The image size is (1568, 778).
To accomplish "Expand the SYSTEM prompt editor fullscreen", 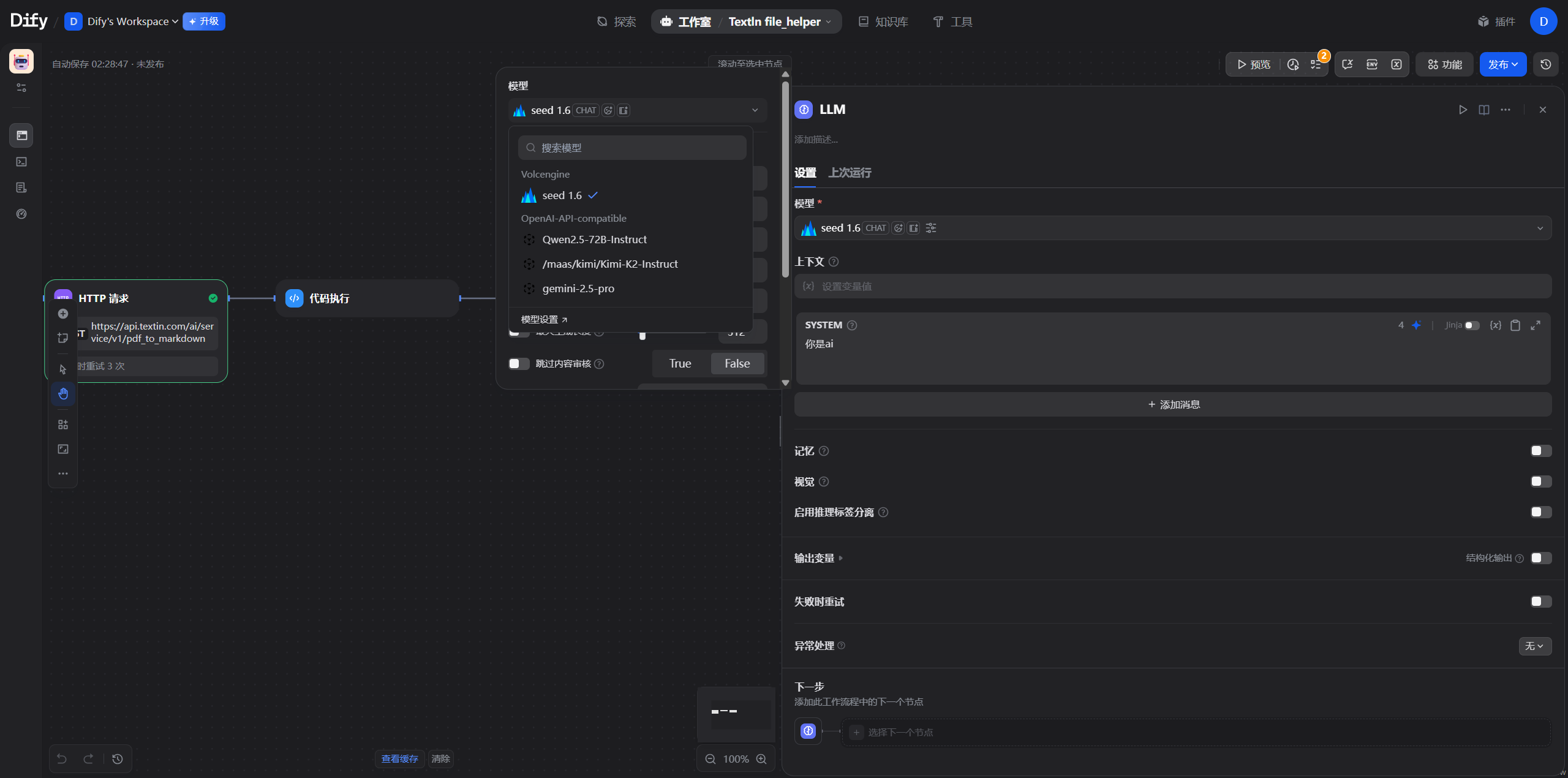I will 1535,325.
